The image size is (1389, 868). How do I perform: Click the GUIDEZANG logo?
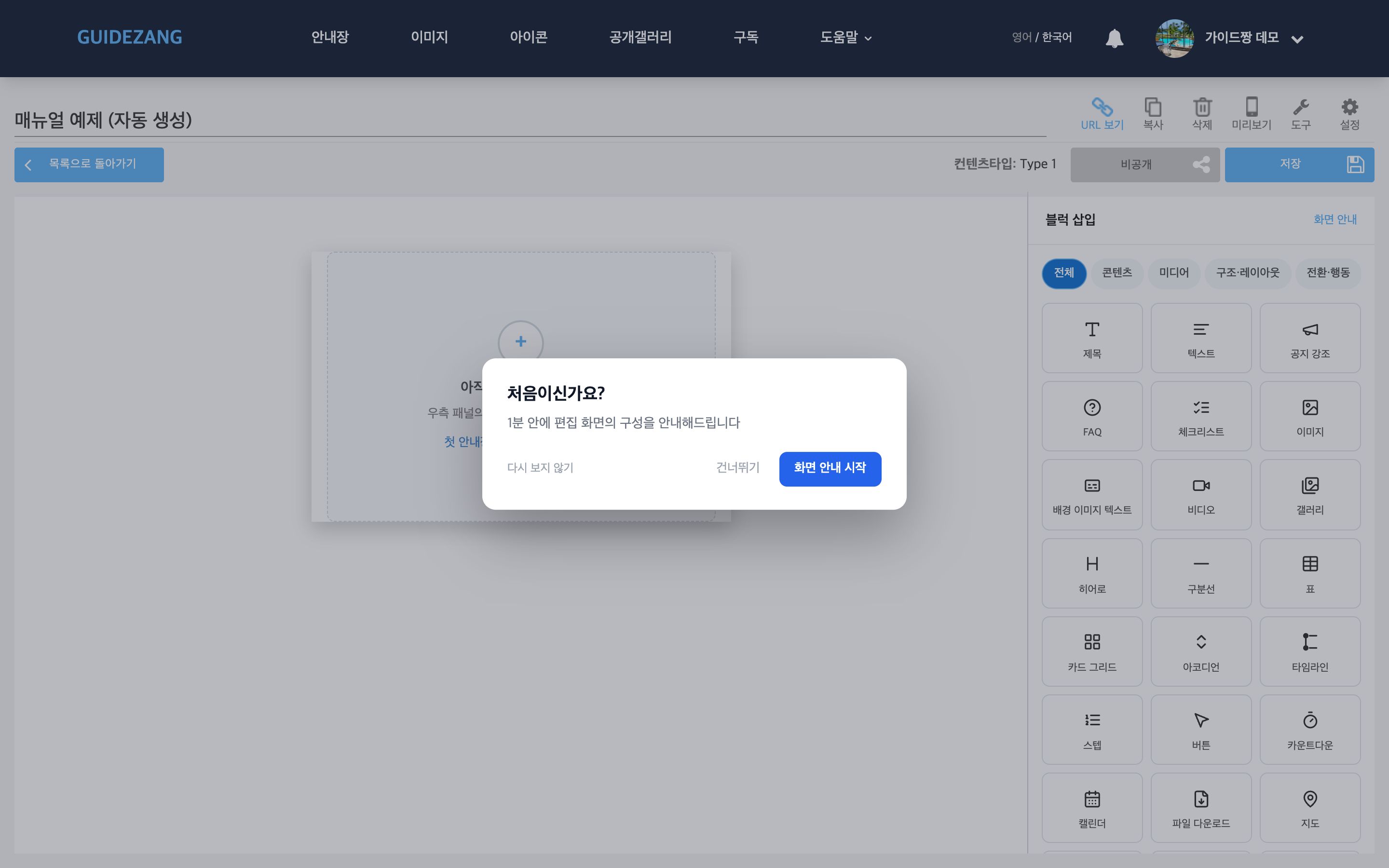click(130, 38)
